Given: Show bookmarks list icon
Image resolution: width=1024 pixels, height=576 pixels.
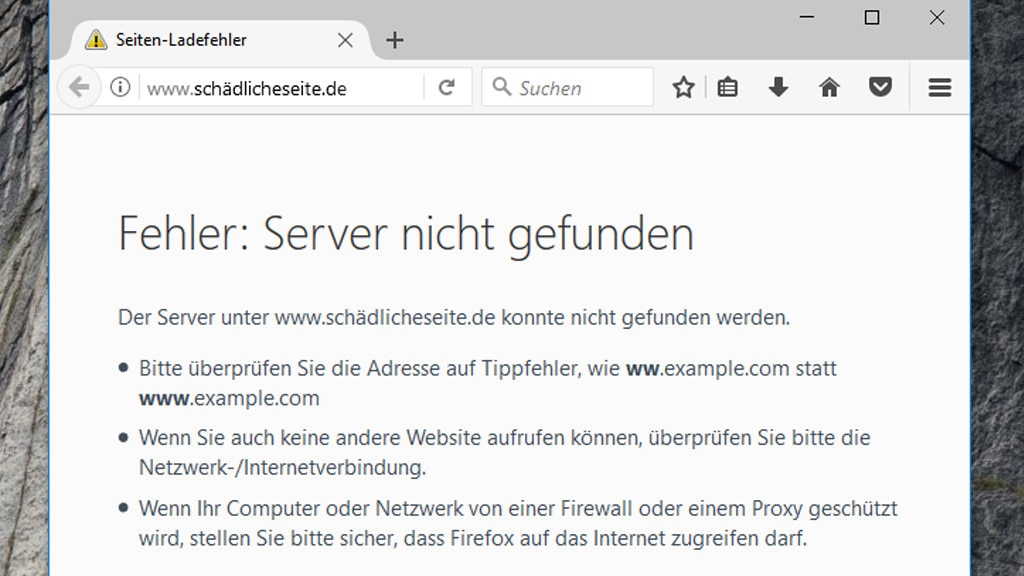Looking at the screenshot, I should (728, 87).
